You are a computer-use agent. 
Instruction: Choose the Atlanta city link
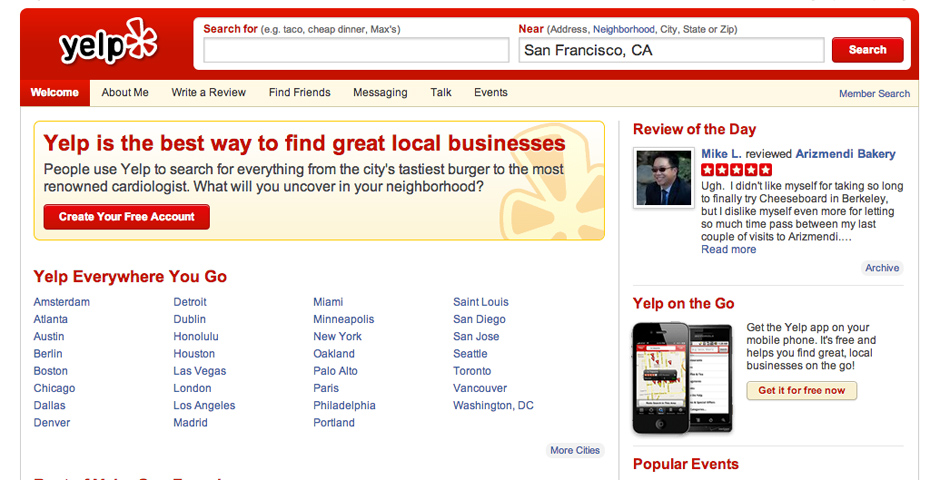50,319
